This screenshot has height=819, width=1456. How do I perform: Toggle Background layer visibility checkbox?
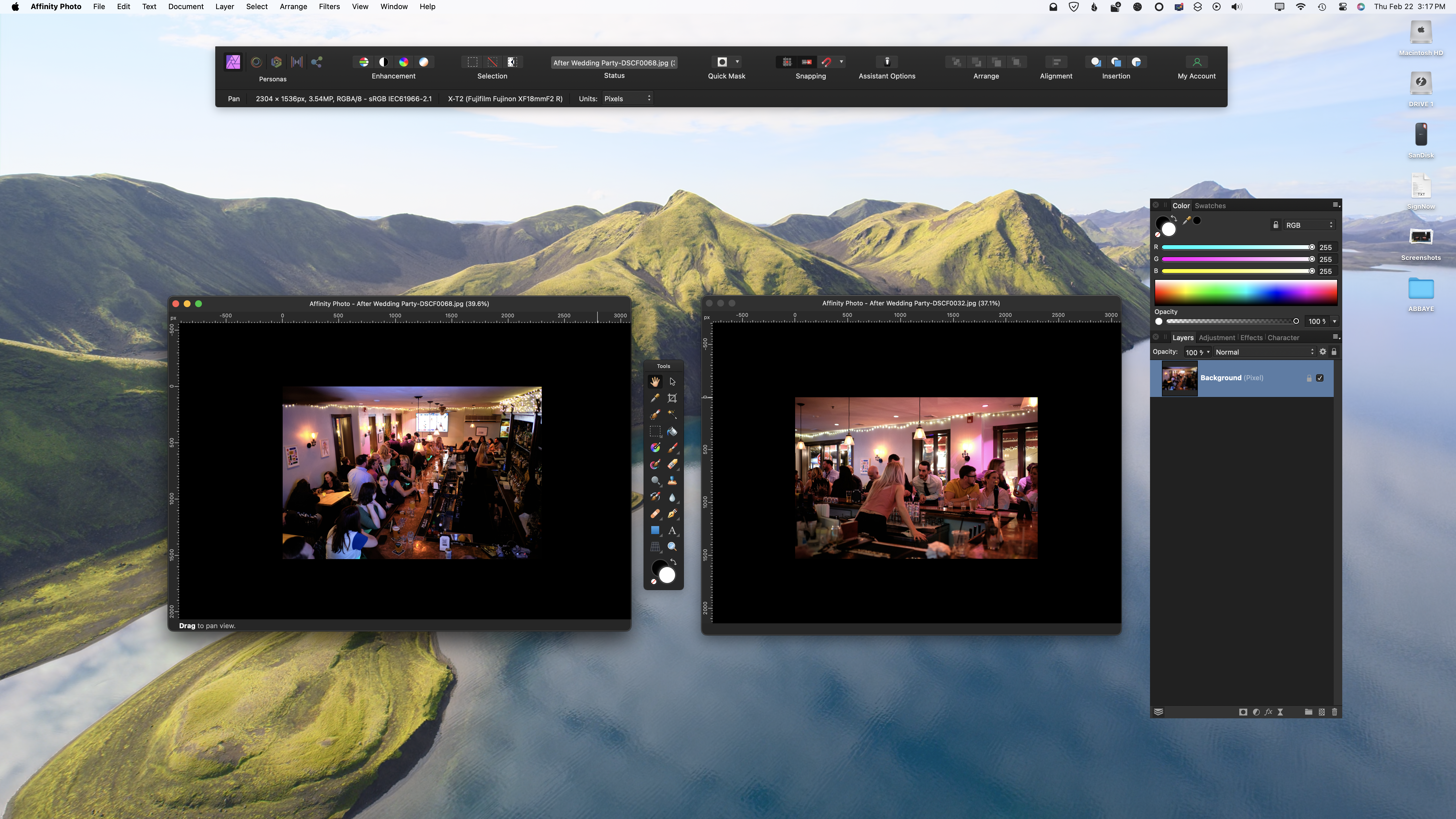pos(1320,378)
